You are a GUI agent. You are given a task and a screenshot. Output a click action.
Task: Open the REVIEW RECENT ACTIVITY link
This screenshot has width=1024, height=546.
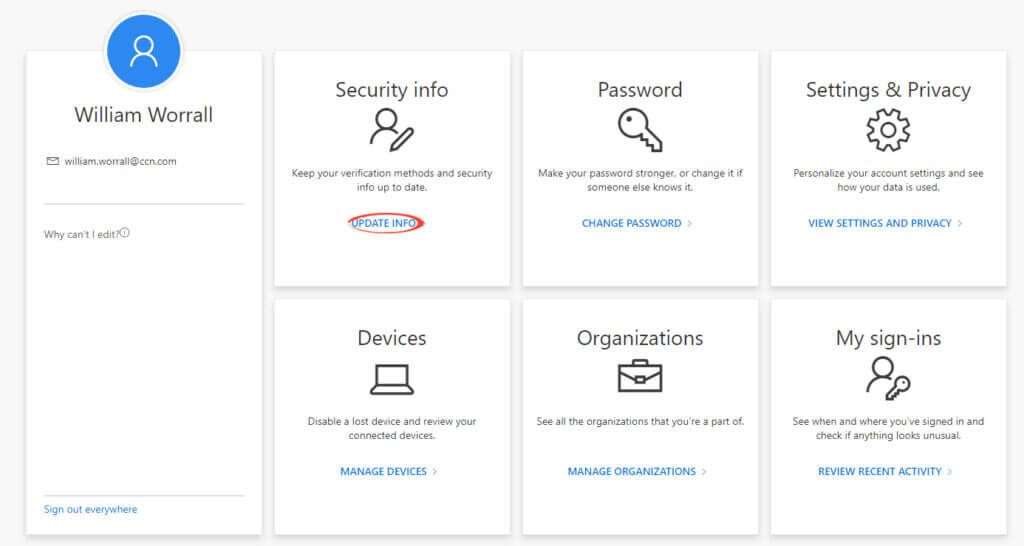[880, 472]
